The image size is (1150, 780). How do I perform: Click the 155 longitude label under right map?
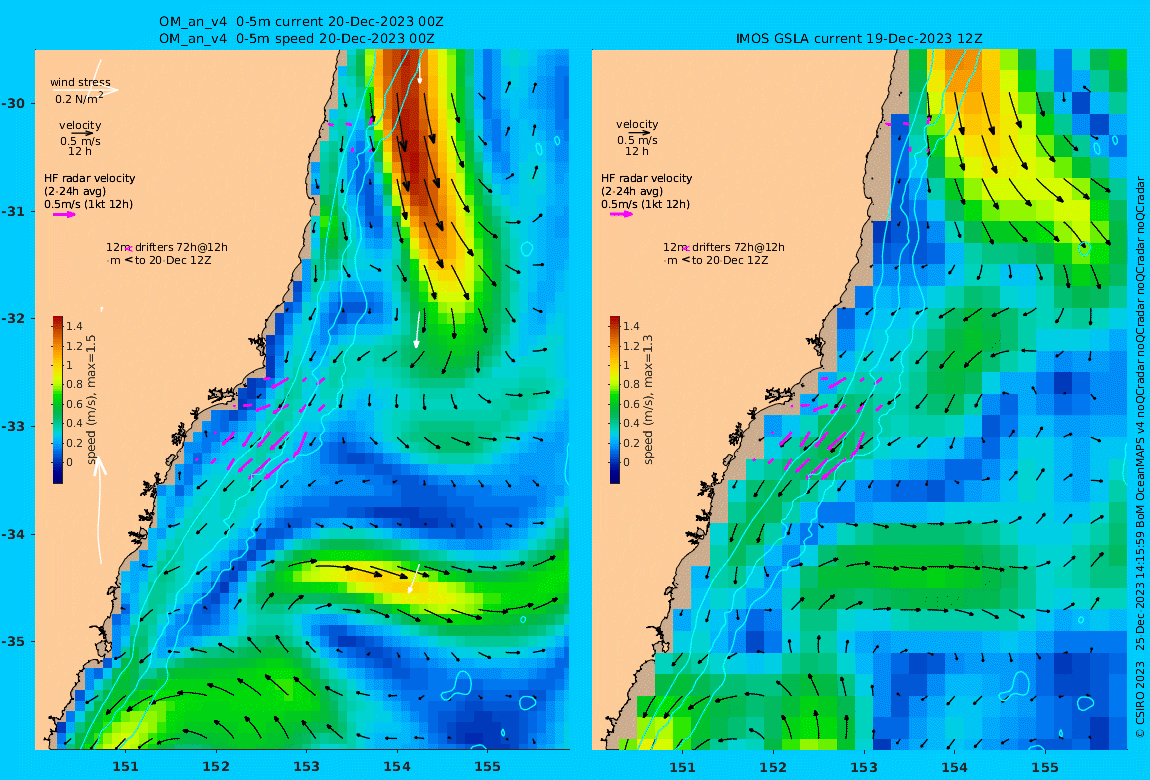tap(1045, 768)
